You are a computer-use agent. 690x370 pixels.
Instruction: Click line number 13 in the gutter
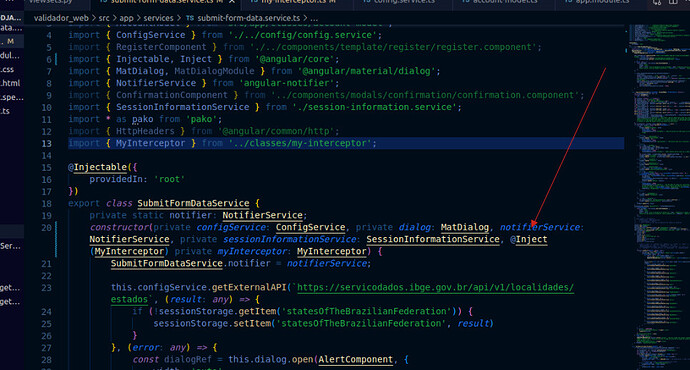(x=46, y=143)
